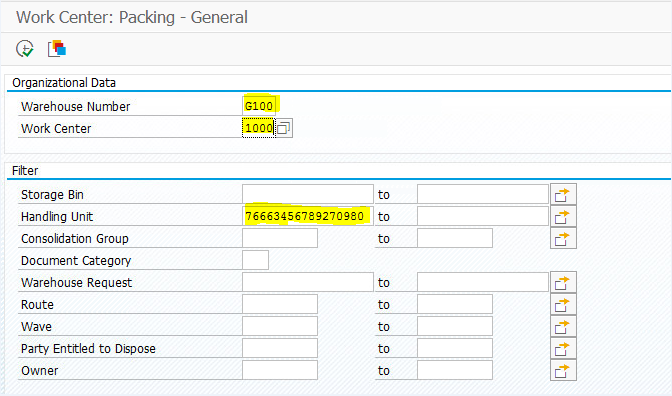This screenshot has height=396, width=672.
Task: Click the Warehouse Request upper-limit field
Action: point(483,282)
